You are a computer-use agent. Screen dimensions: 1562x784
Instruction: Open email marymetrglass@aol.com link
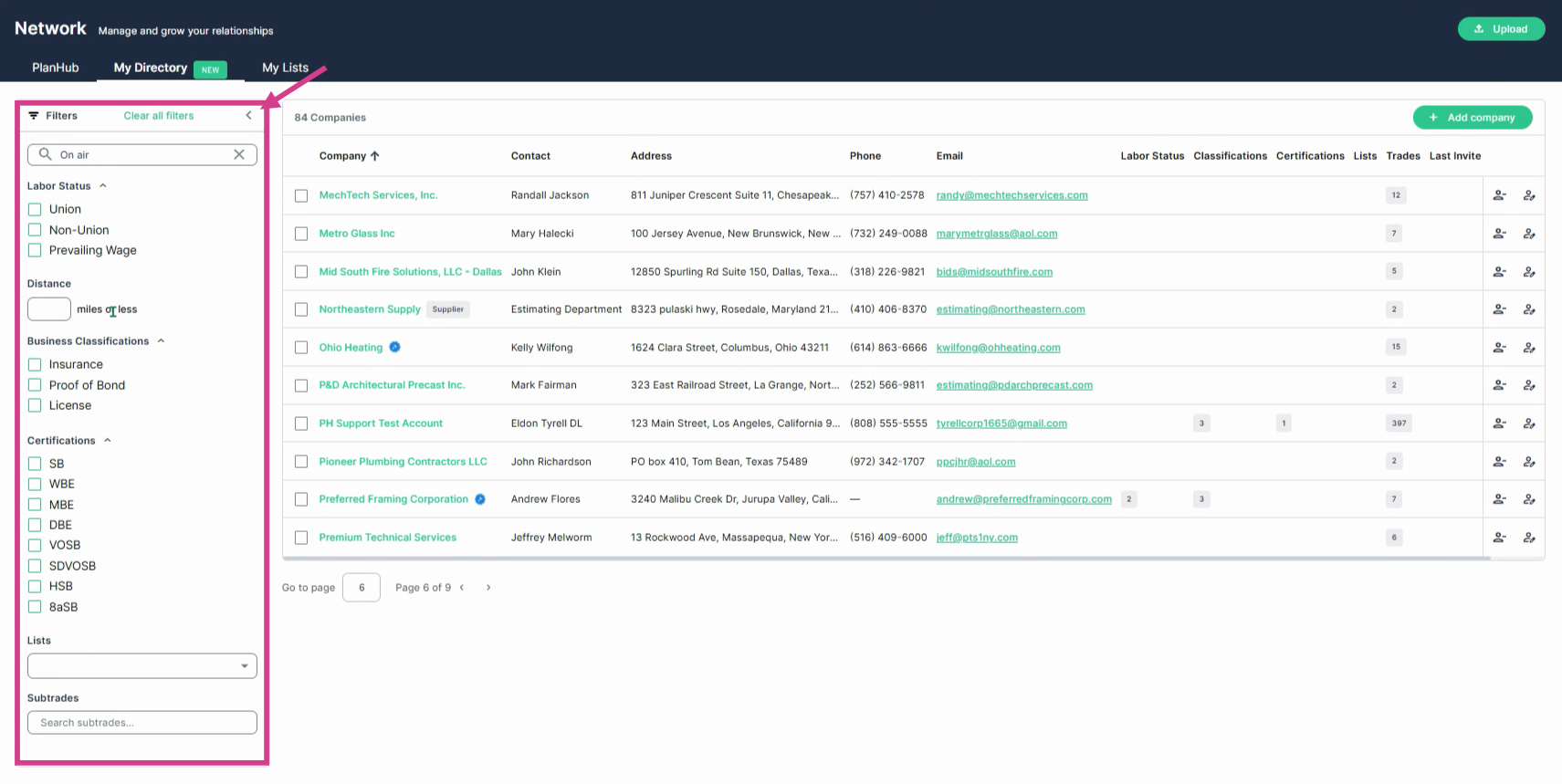(997, 234)
